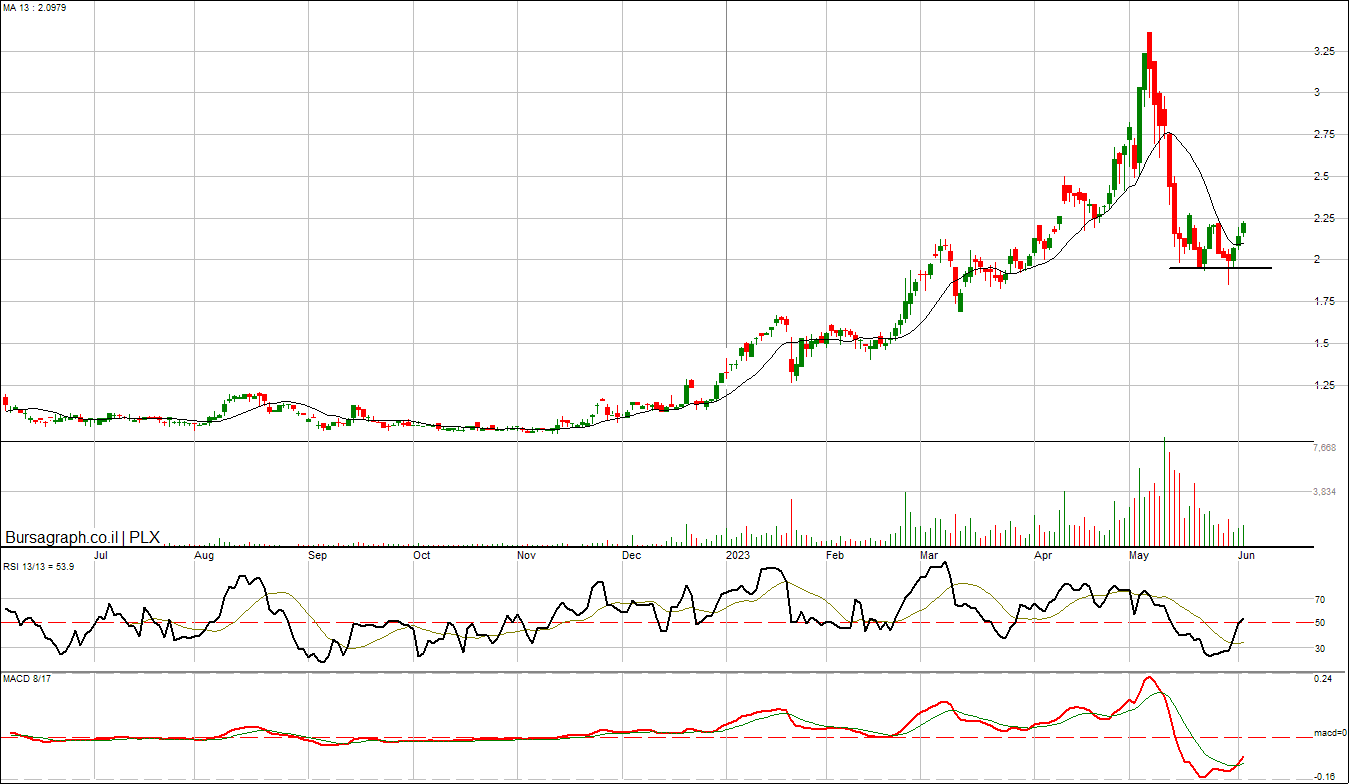Click the Bursagraph.co.il PLX watermark
The width and height of the screenshot is (1349, 784).
(82, 537)
